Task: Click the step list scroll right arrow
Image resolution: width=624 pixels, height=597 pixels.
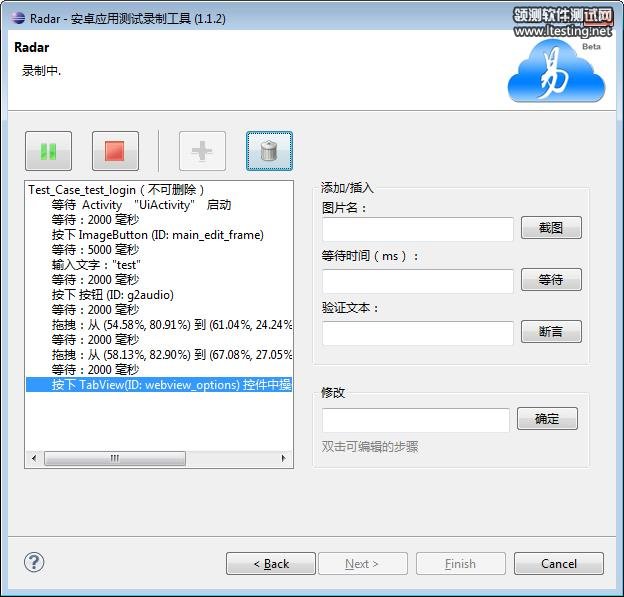Action: point(286,458)
